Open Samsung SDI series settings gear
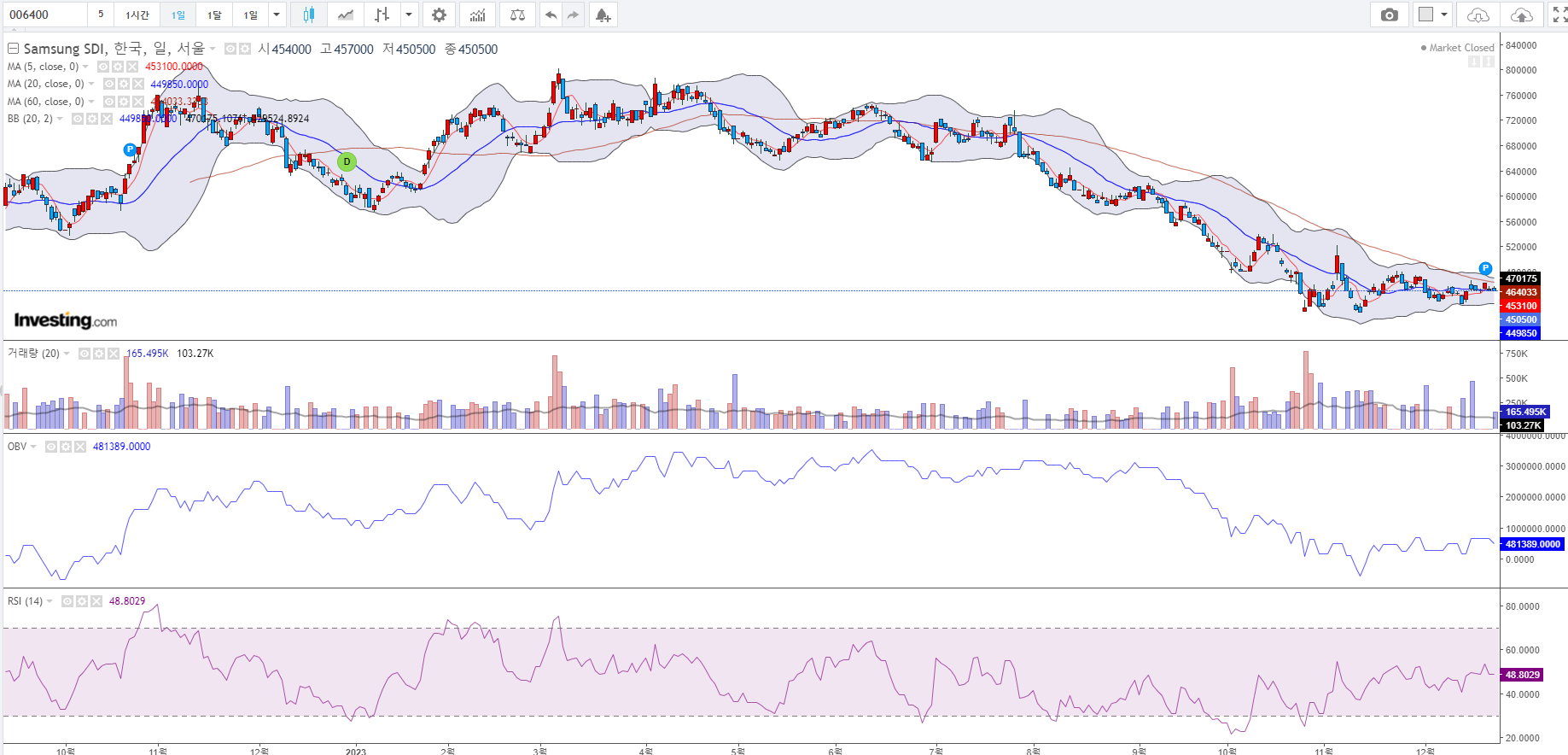 tap(245, 49)
